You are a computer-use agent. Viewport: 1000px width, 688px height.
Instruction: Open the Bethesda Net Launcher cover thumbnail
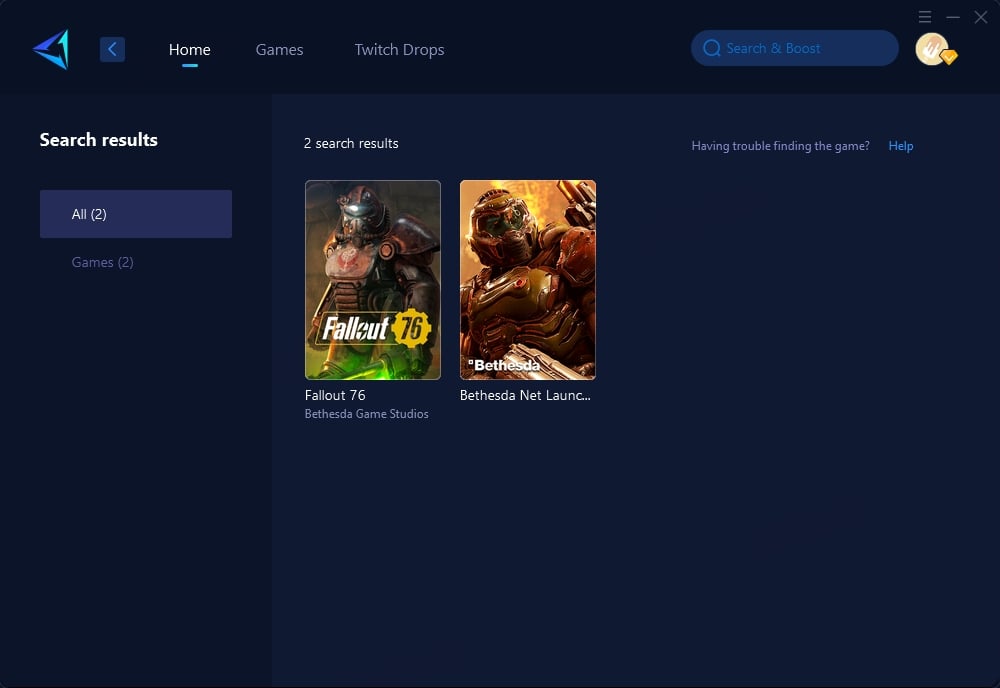coord(527,280)
